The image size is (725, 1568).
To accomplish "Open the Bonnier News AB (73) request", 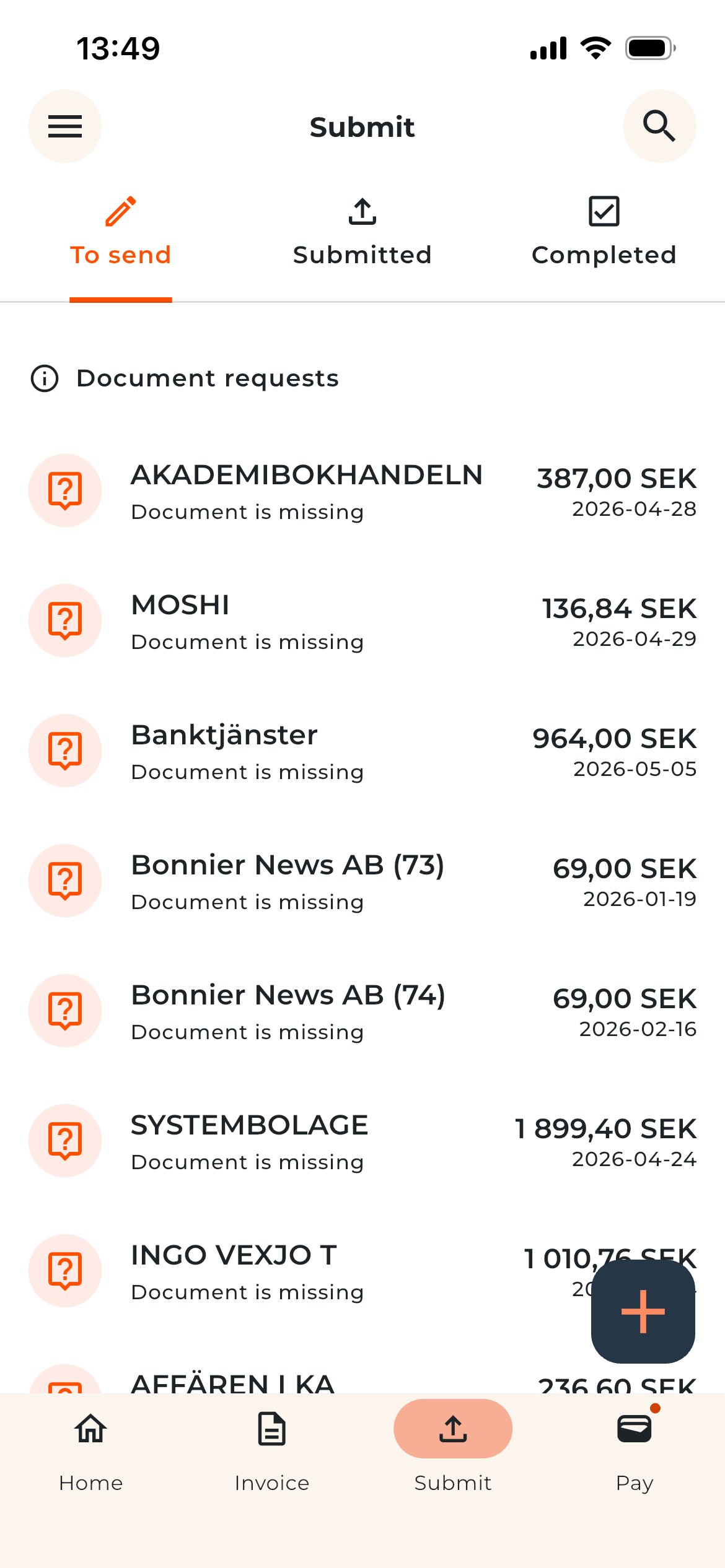I will tap(362, 881).
